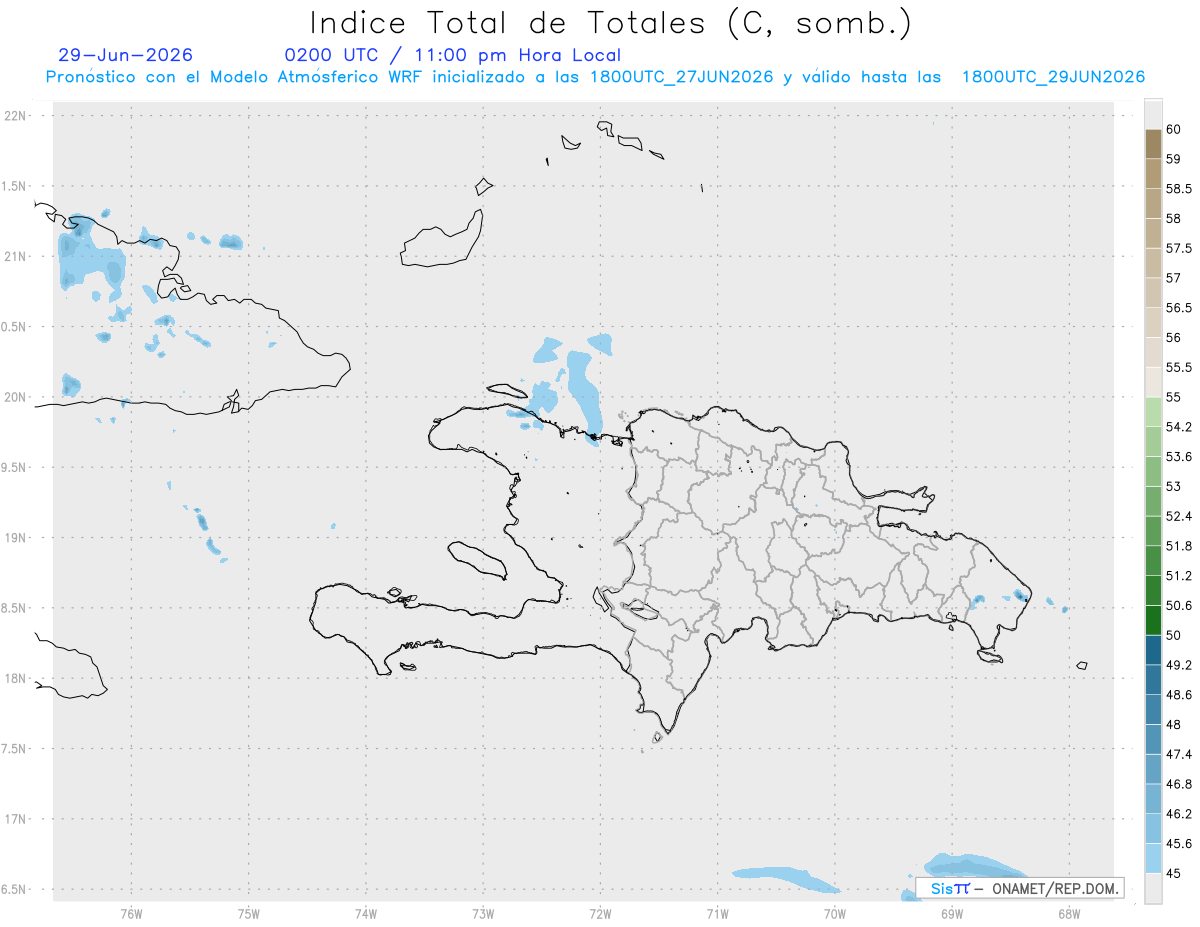Click the 'Pronóstico con el Modelo Atmosférico WRF' line

(595, 77)
